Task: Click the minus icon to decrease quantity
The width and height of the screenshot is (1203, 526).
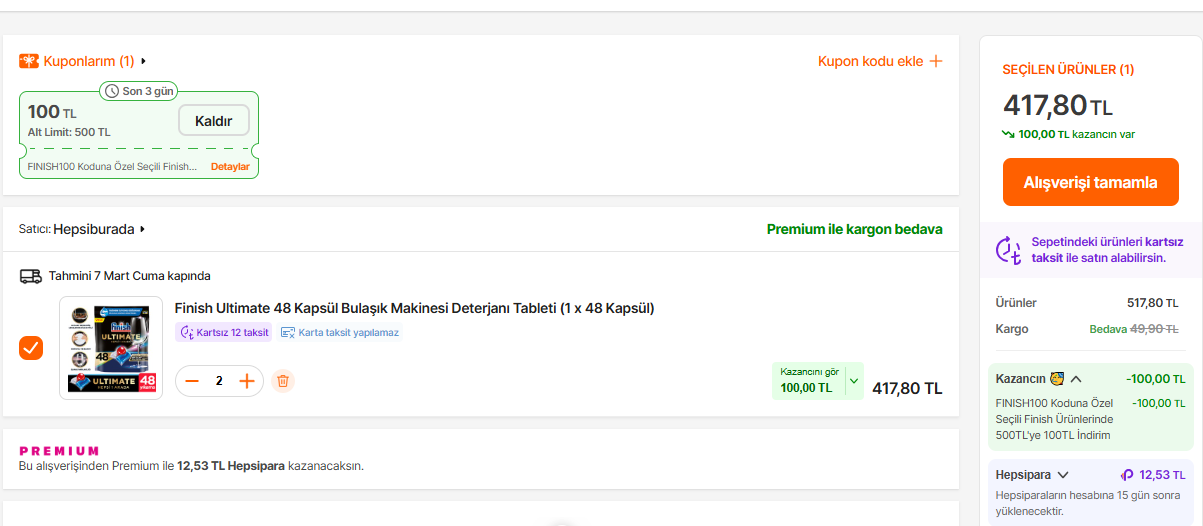Action: (193, 381)
